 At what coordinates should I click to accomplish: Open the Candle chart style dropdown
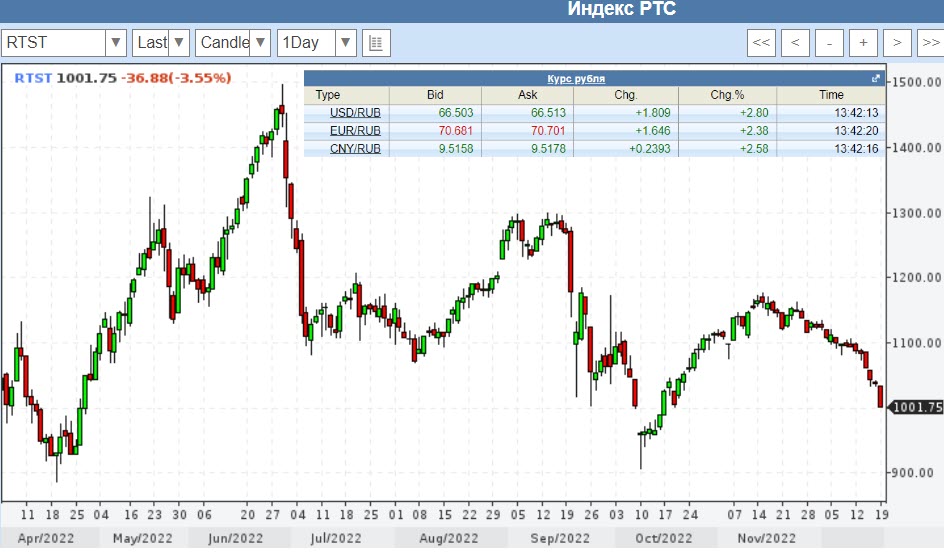pyautogui.click(x=260, y=43)
